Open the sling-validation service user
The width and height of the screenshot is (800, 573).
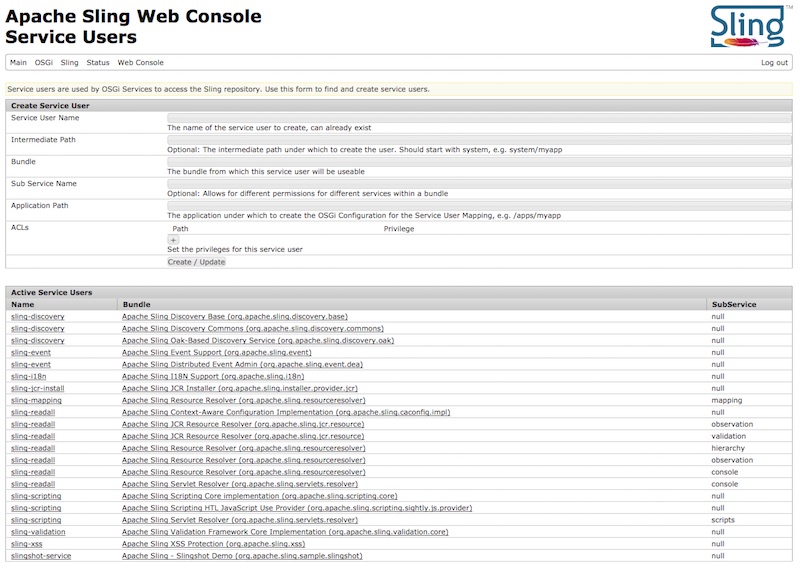[38, 532]
